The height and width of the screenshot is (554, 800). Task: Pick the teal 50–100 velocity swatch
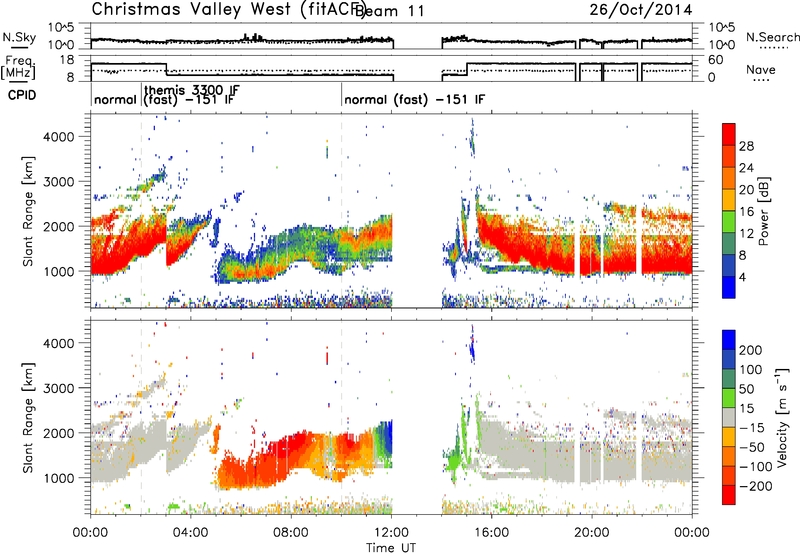tap(729, 379)
